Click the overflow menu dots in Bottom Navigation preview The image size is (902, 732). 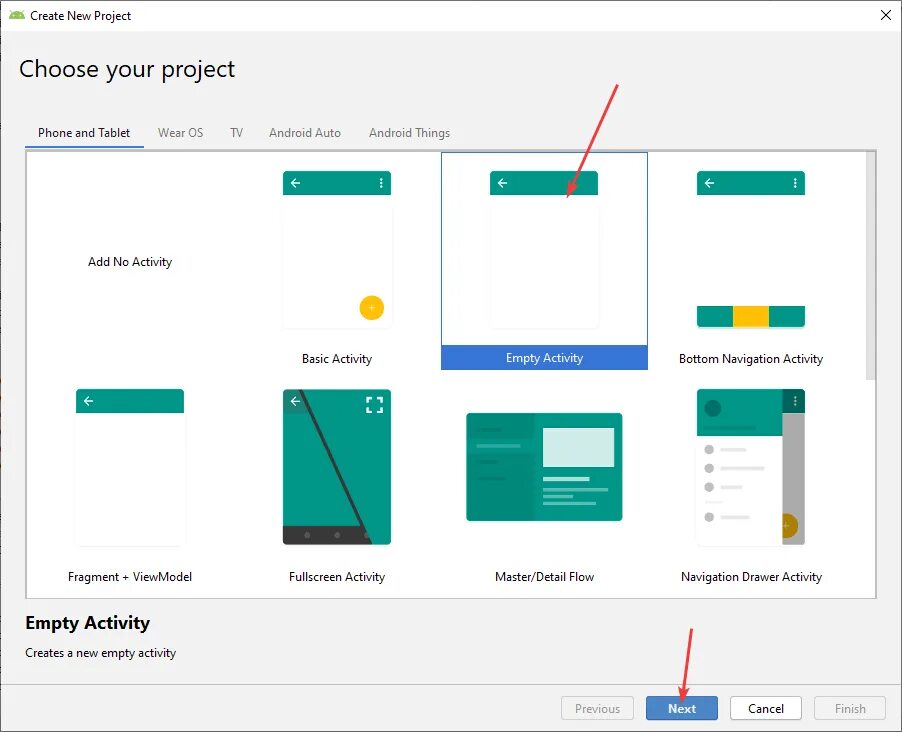coord(796,182)
